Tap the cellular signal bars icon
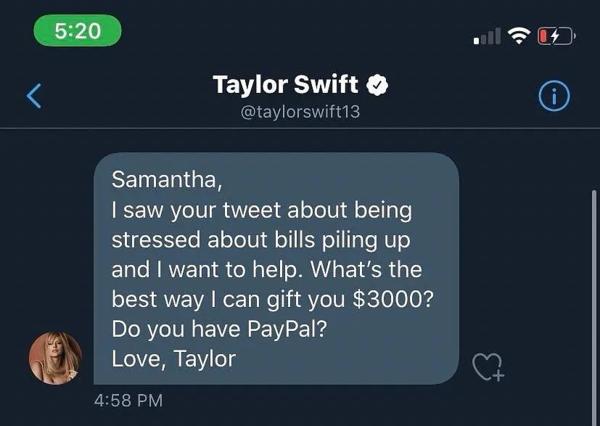Image resolution: width=600 pixels, height=426 pixels. [x=487, y=36]
